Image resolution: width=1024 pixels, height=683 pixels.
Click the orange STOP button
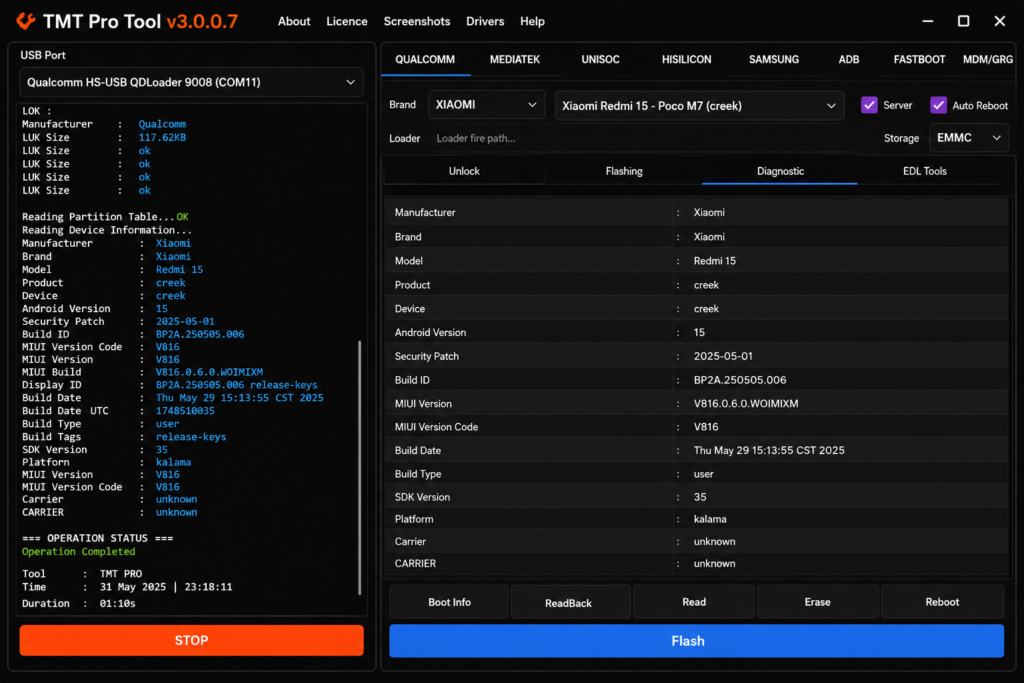tap(191, 640)
